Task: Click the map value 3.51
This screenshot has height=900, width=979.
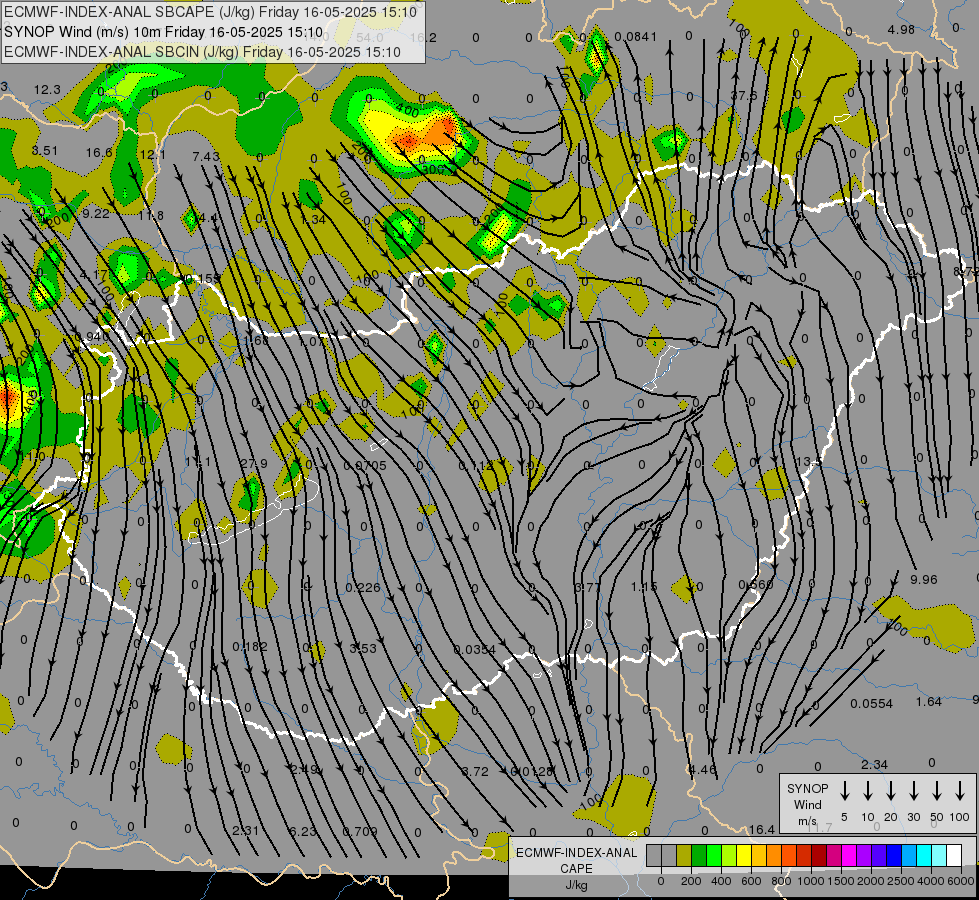Action: pyautogui.click(x=44, y=151)
